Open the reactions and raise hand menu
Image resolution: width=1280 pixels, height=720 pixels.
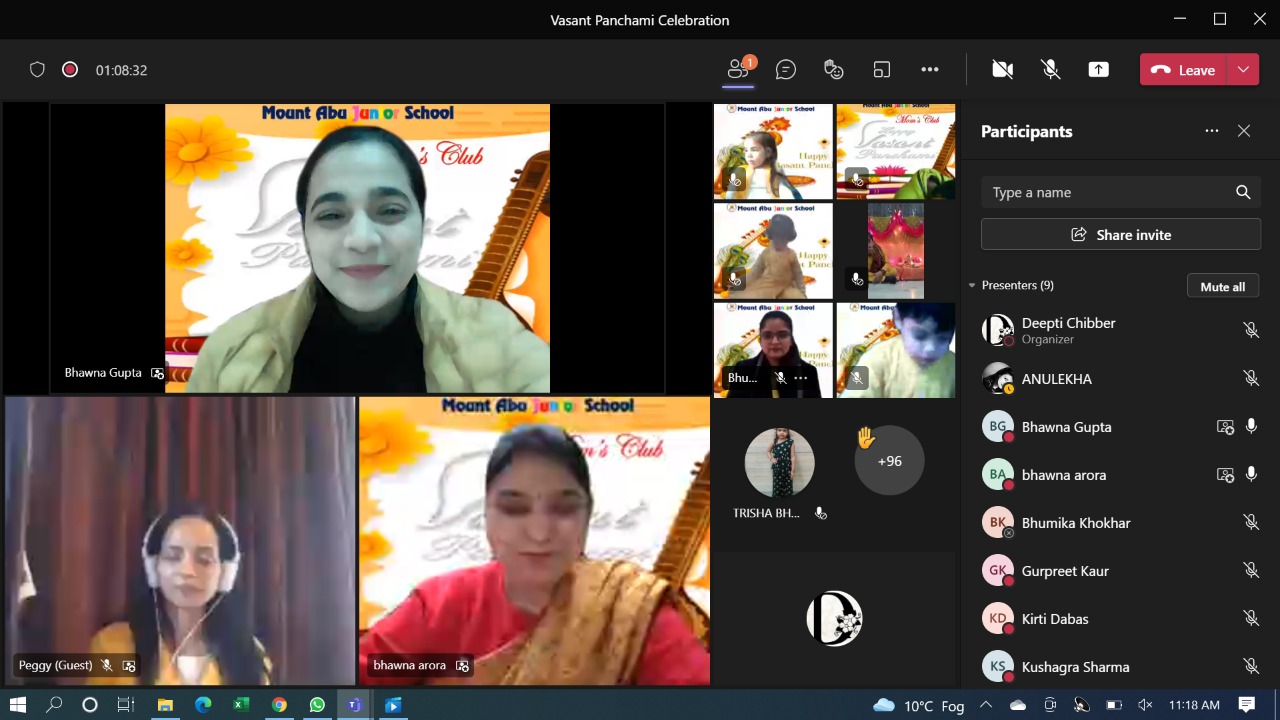[x=833, y=69]
